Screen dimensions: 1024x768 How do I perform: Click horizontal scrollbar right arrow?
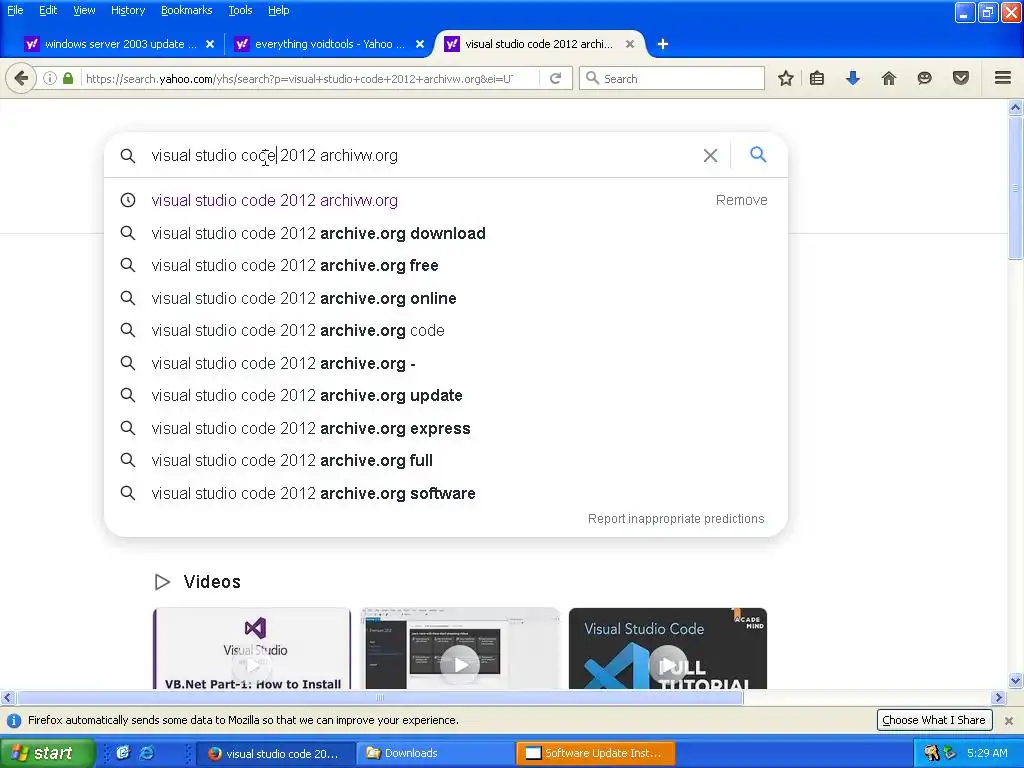click(x=998, y=697)
